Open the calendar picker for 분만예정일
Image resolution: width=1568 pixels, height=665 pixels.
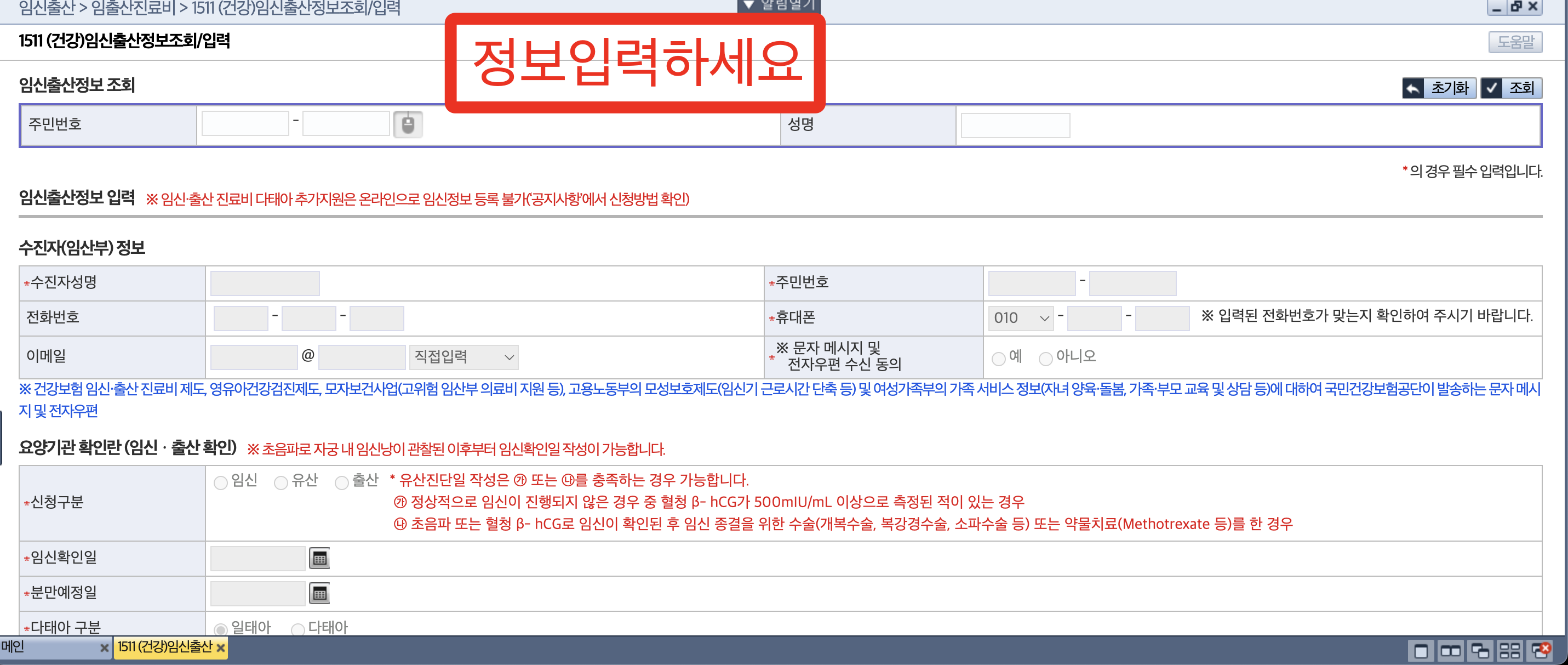coord(319,593)
